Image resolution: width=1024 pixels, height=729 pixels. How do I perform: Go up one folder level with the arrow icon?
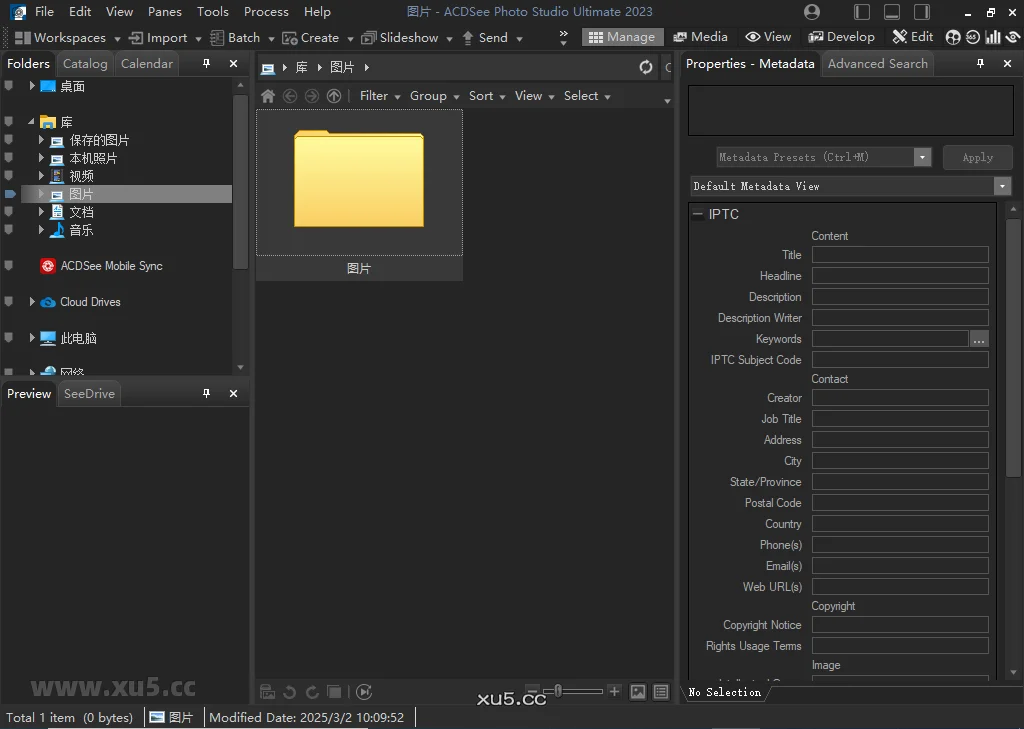(334, 96)
